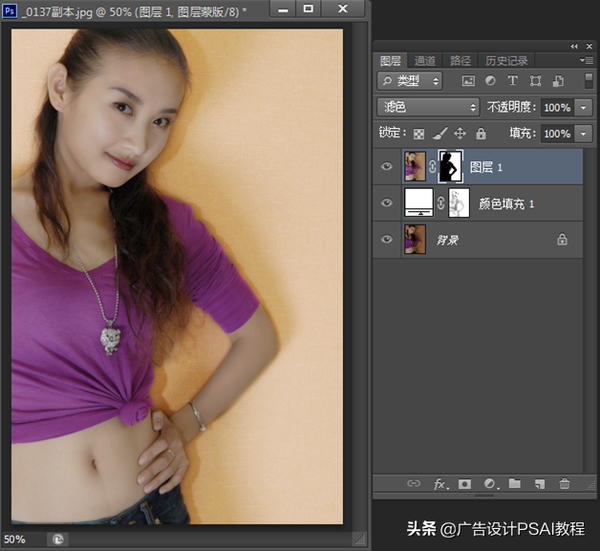Switch to the 通道 tab

pos(425,60)
